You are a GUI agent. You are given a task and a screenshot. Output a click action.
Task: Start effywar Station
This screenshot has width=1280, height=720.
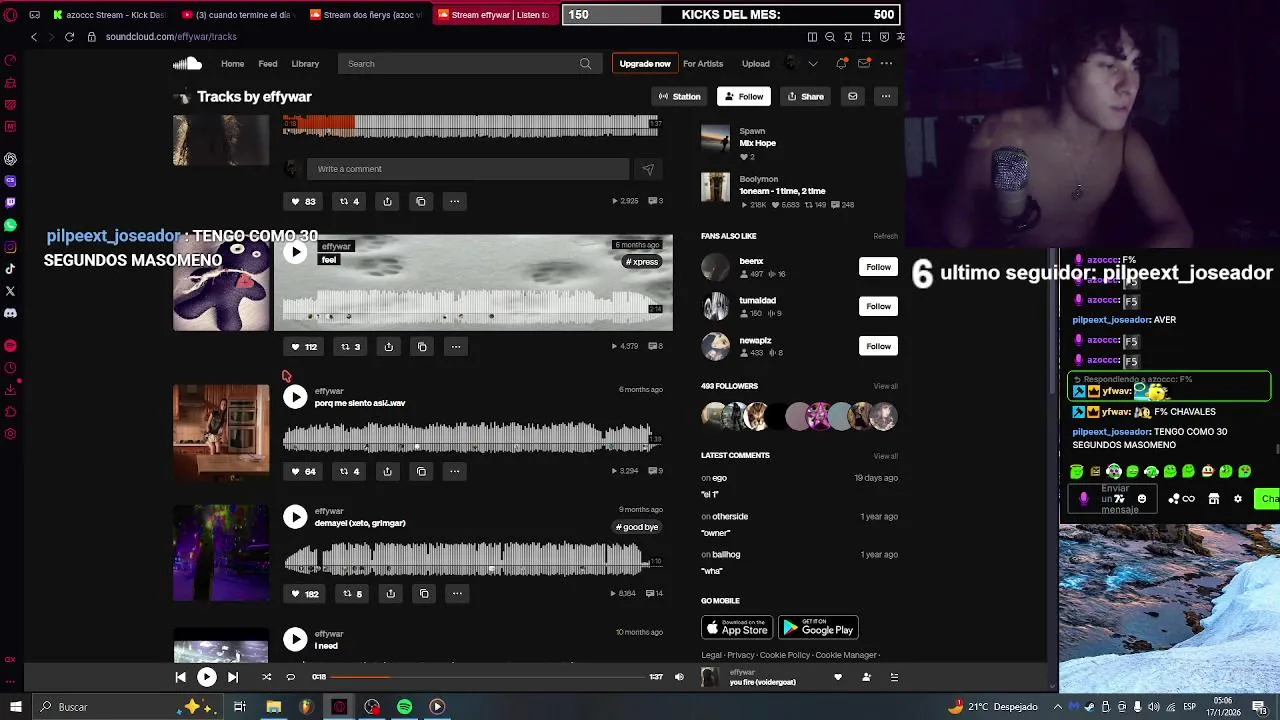pos(679,97)
